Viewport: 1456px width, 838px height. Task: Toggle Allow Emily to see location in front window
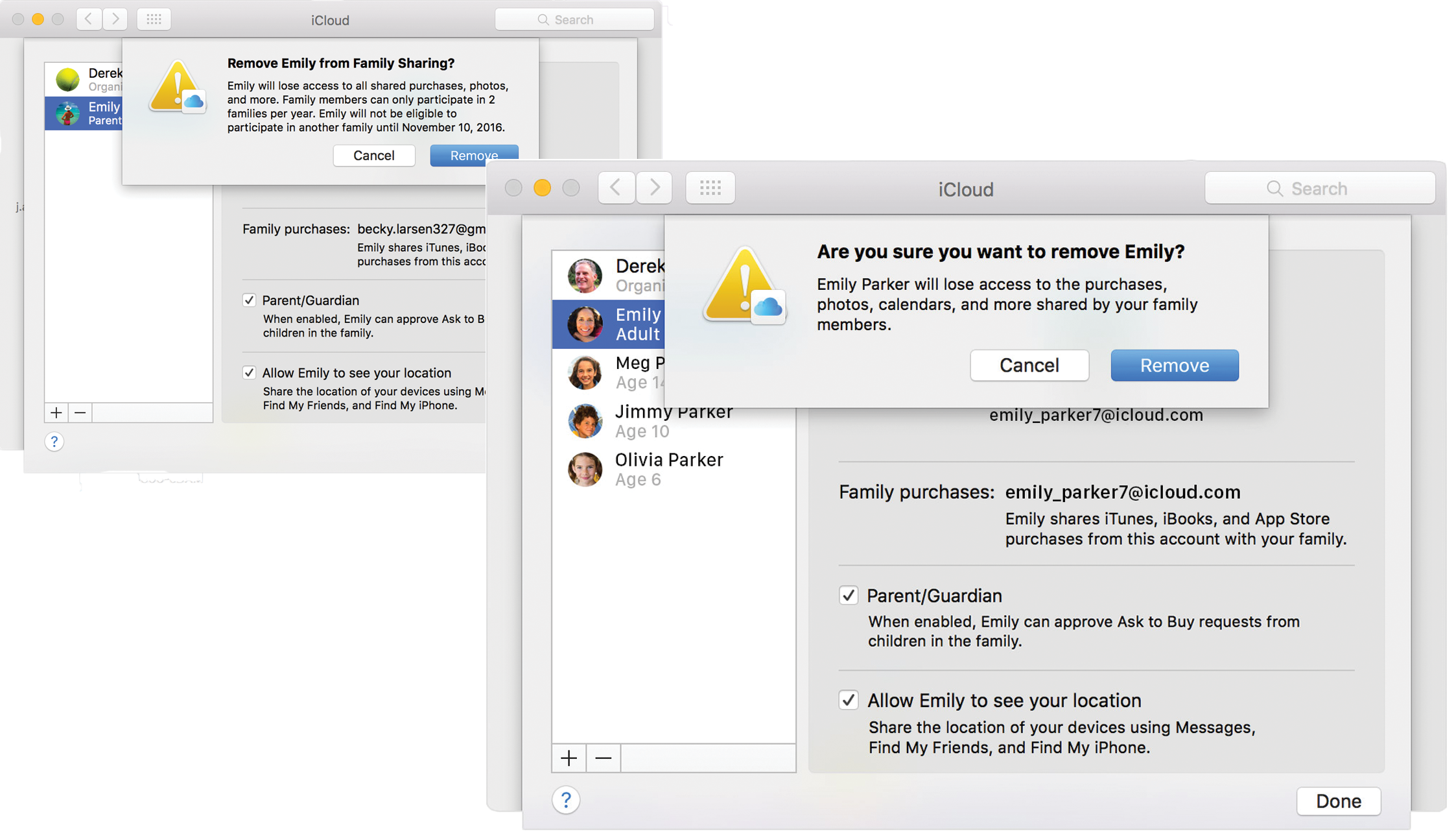(x=848, y=700)
